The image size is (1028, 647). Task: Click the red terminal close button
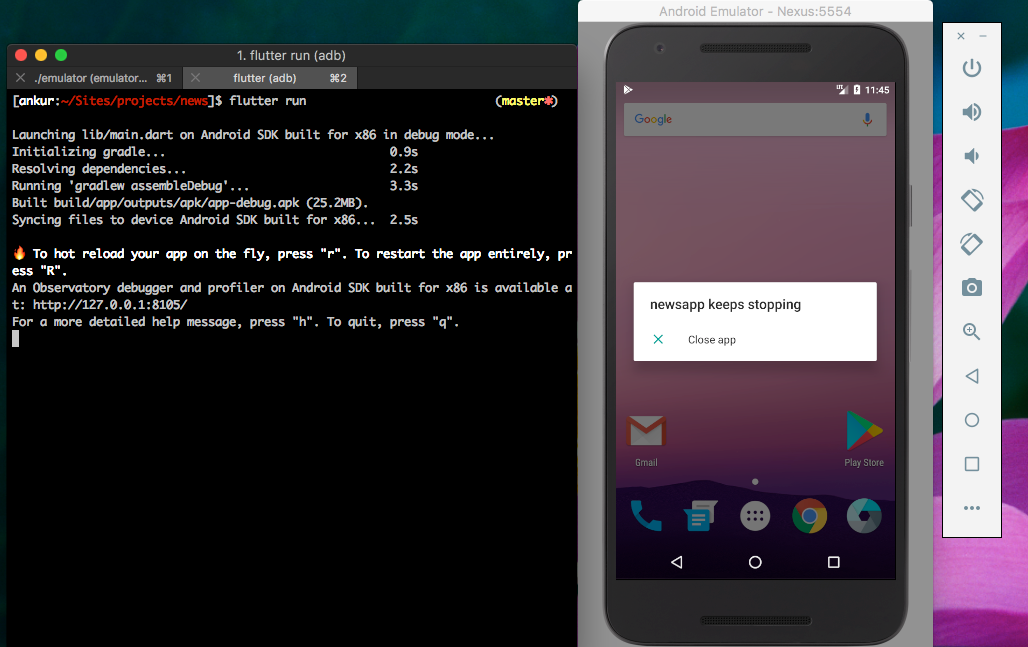pos(21,55)
